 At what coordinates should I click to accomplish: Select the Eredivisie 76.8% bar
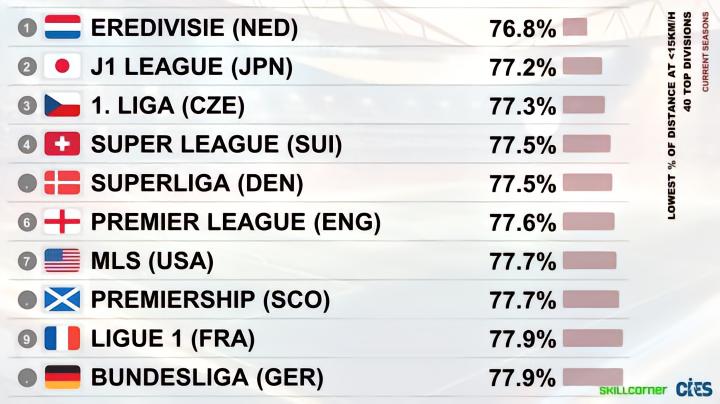pyautogui.click(x=575, y=27)
